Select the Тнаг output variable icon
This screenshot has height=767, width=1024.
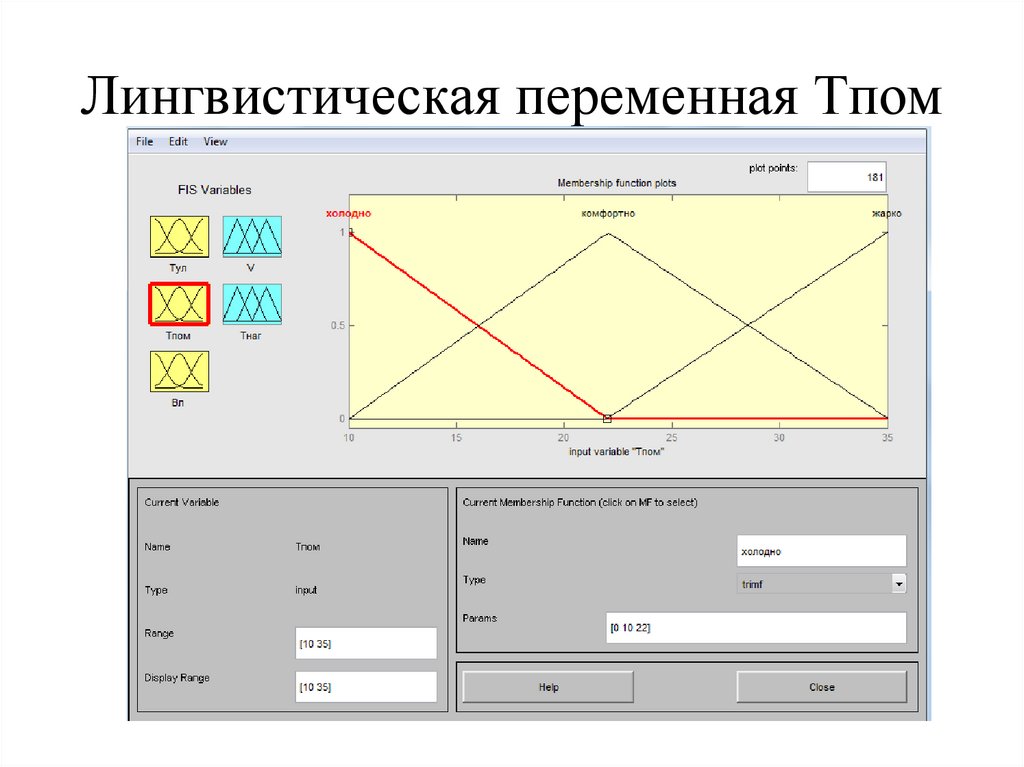251,304
